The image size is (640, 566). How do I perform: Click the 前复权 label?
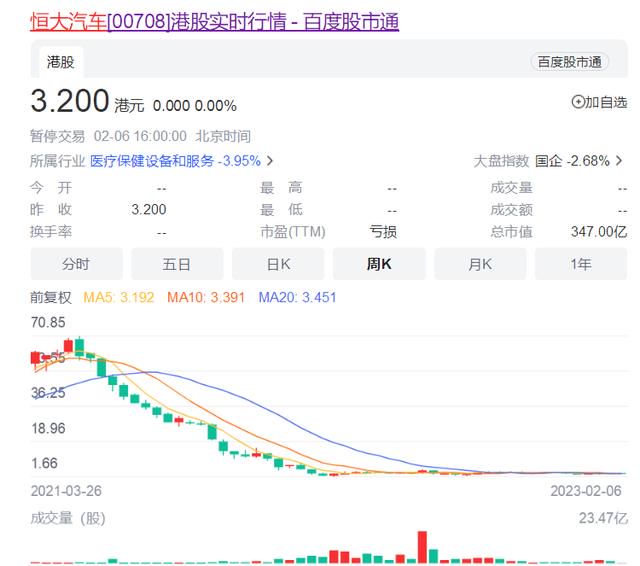tap(51, 297)
